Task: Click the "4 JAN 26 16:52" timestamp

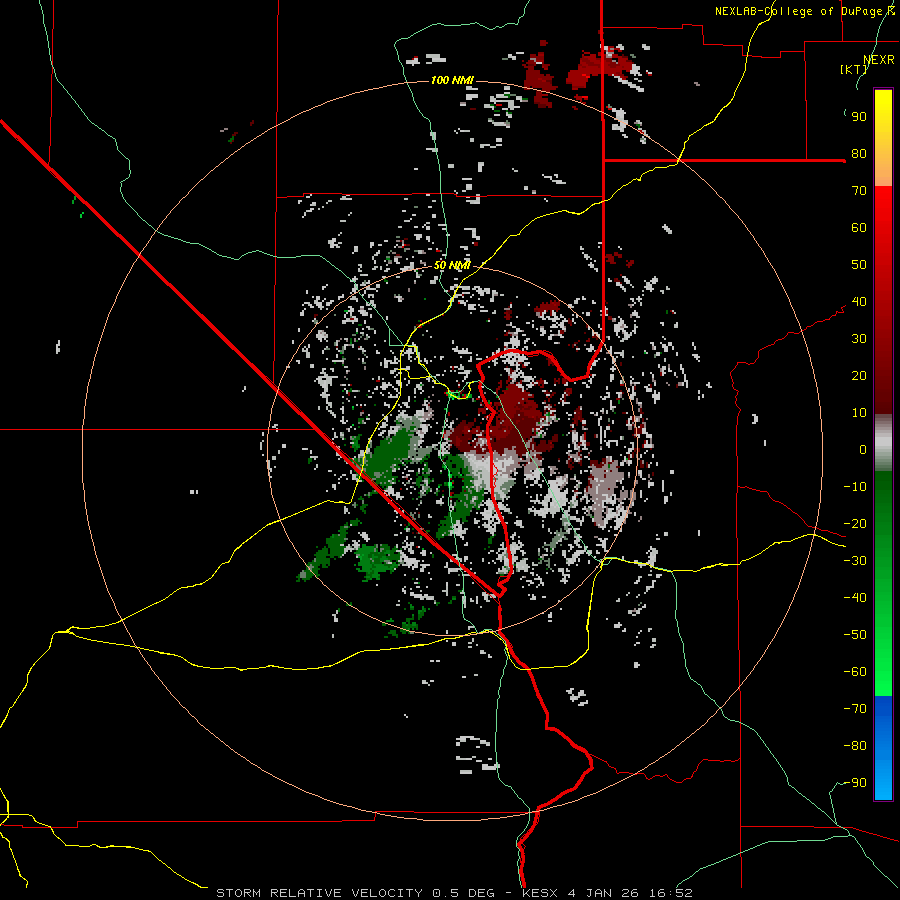Action: click(630, 893)
